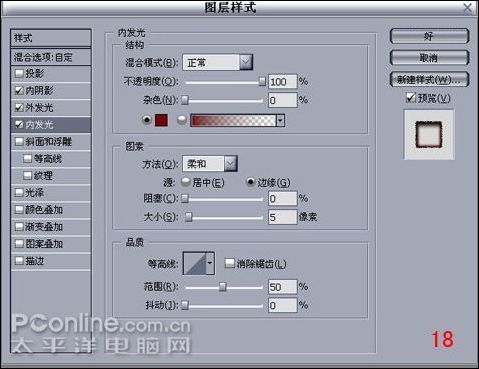Enable the 图案叠加 checkbox
Image resolution: width=479 pixels, height=369 pixels.
click(x=19, y=244)
